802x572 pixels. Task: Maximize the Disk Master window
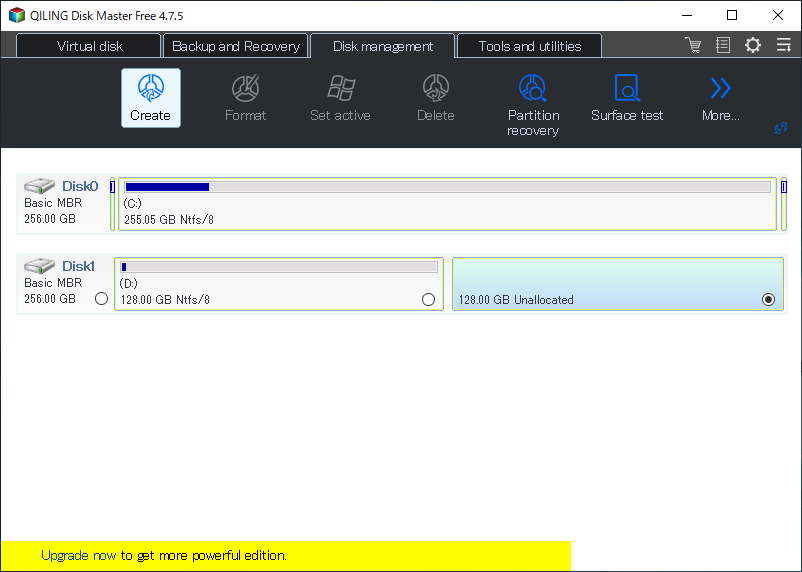(732, 15)
